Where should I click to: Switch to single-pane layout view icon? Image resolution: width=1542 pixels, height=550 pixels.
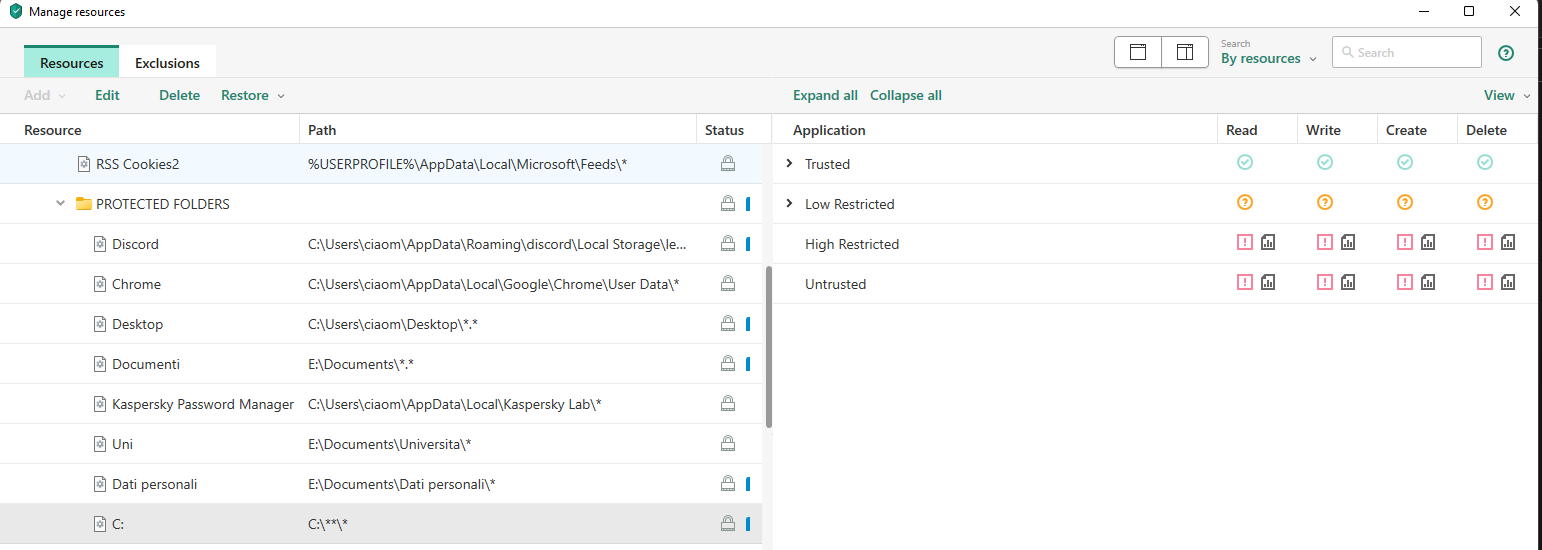coord(1138,52)
